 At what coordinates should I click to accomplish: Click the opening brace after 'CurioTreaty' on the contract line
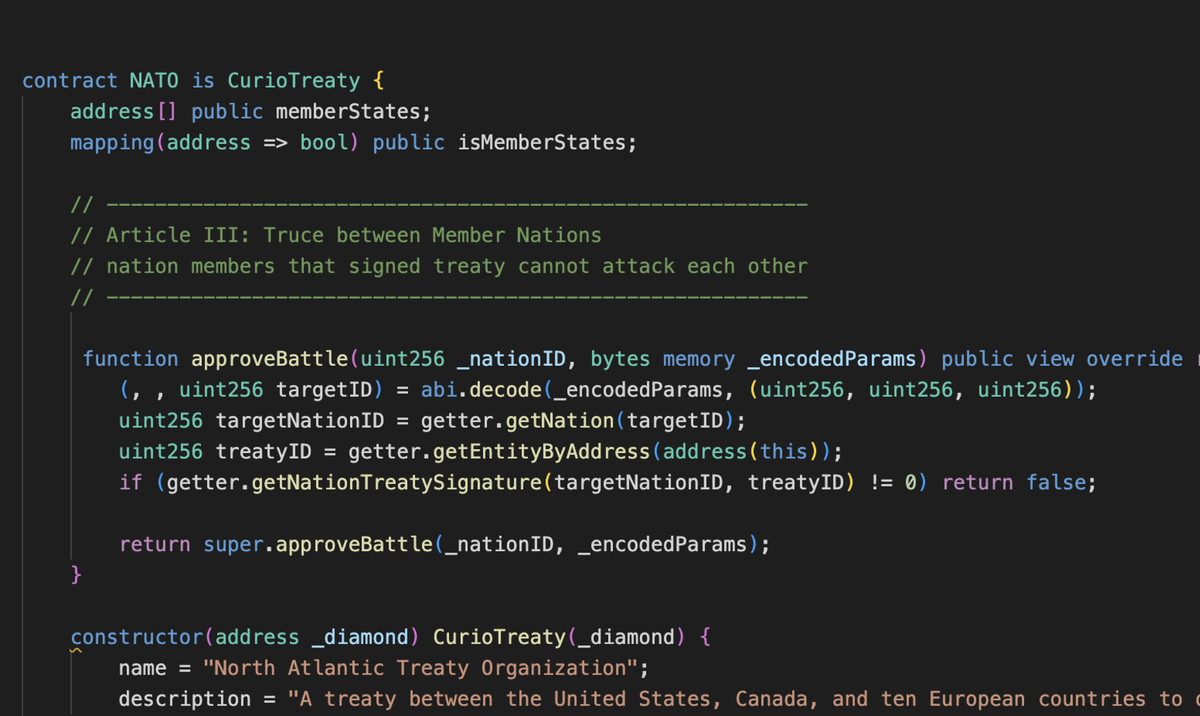click(x=379, y=80)
